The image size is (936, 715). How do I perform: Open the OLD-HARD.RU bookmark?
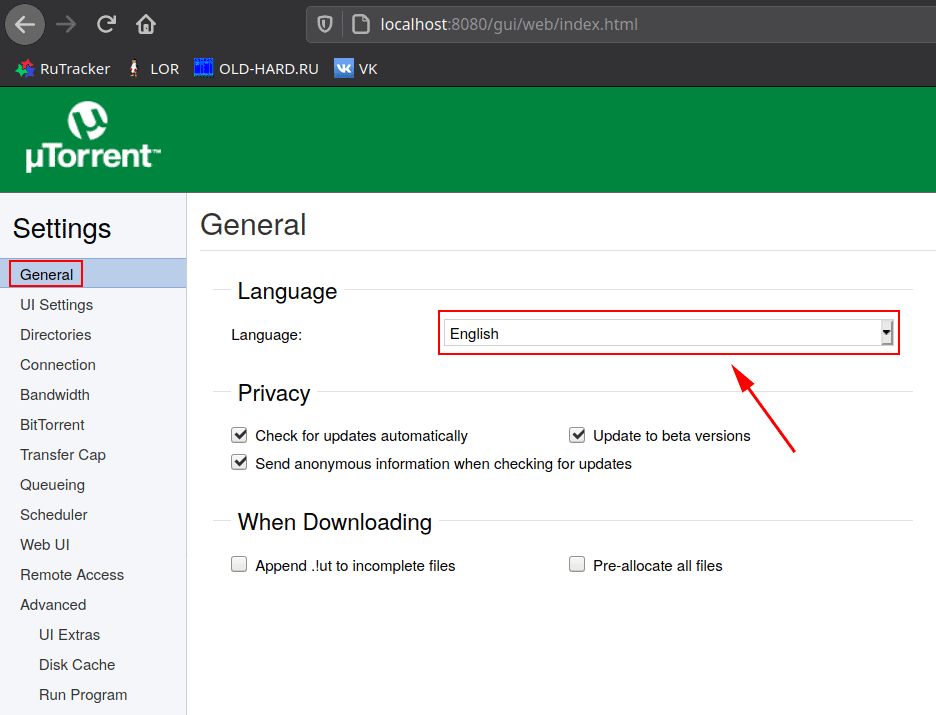pos(256,69)
